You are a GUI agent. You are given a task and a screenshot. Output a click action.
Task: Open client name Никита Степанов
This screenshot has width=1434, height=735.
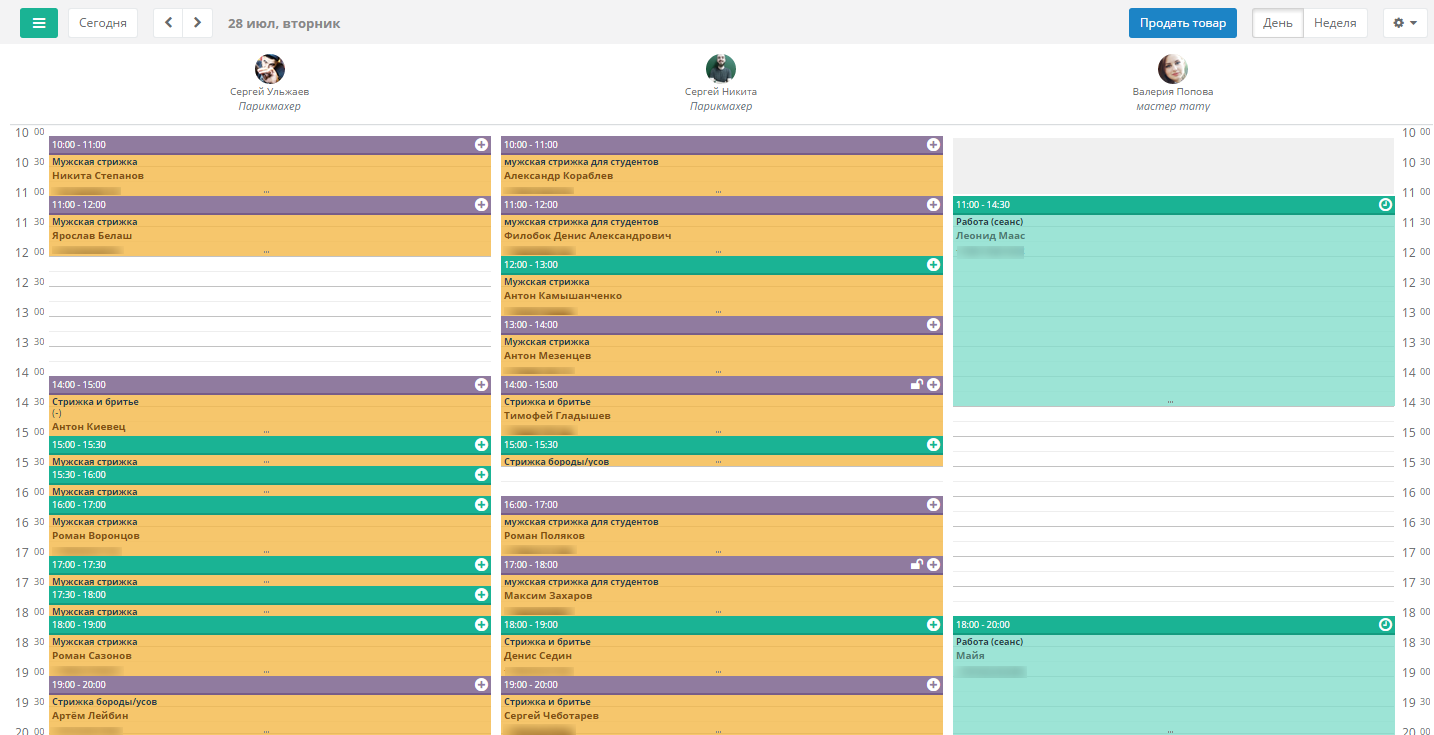point(98,176)
